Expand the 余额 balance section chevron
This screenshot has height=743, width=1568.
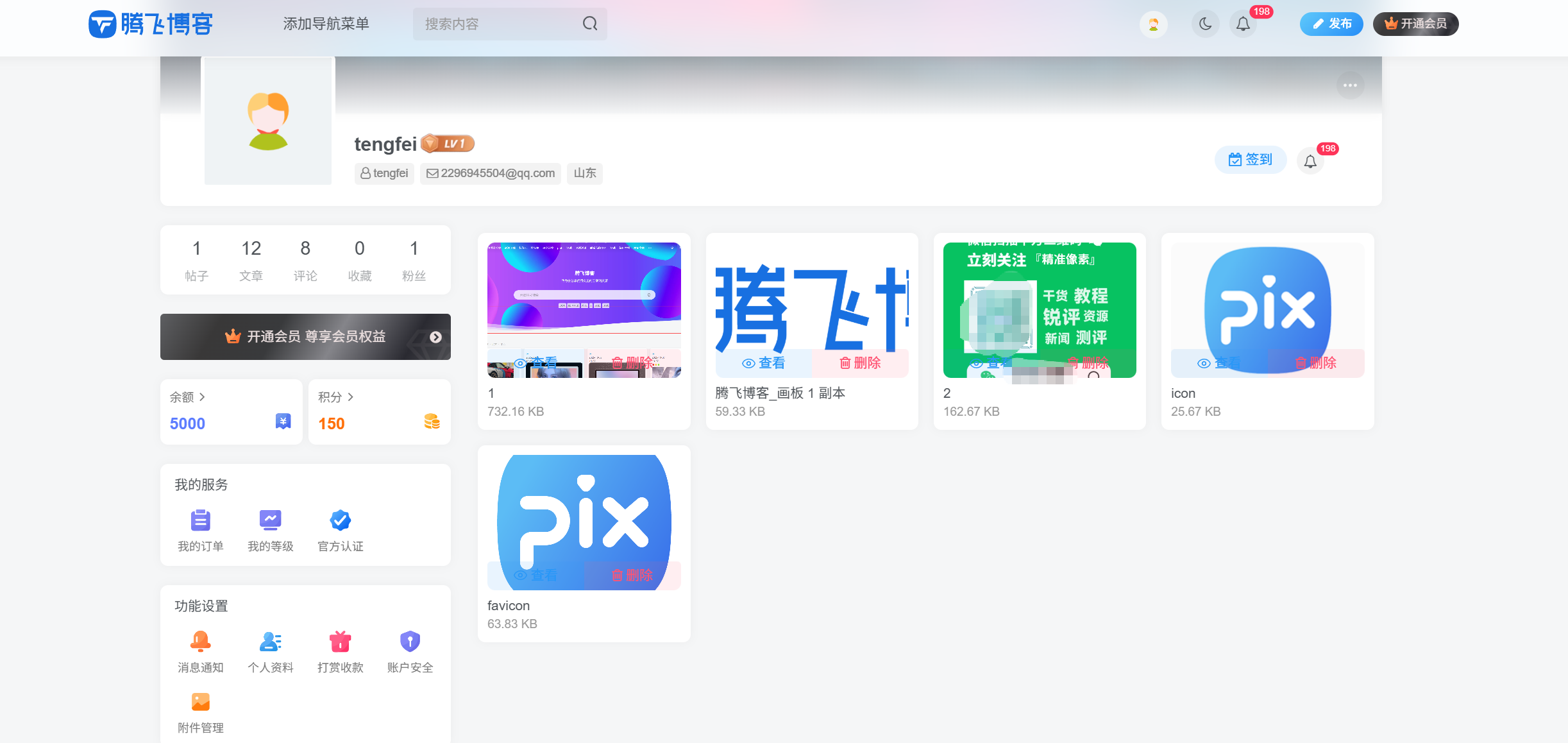(x=203, y=397)
